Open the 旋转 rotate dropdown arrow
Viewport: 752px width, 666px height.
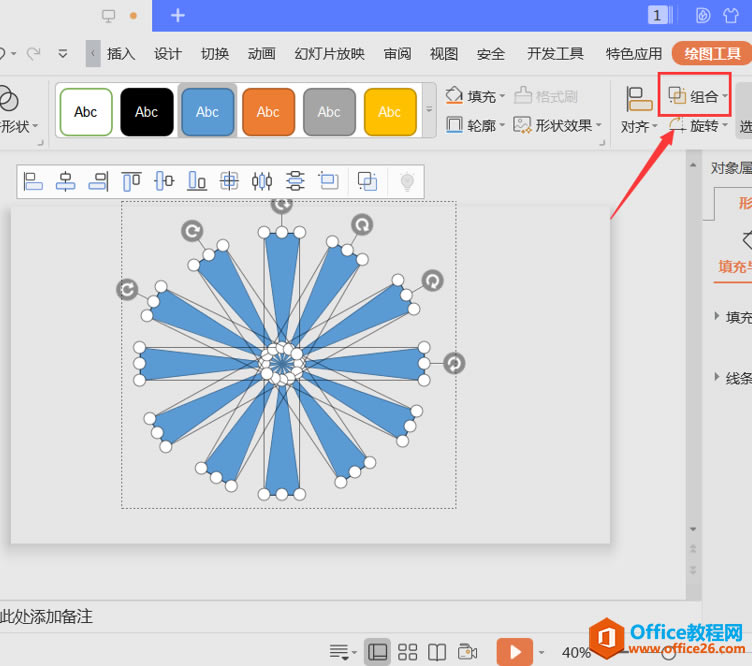(x=725, y=126)
